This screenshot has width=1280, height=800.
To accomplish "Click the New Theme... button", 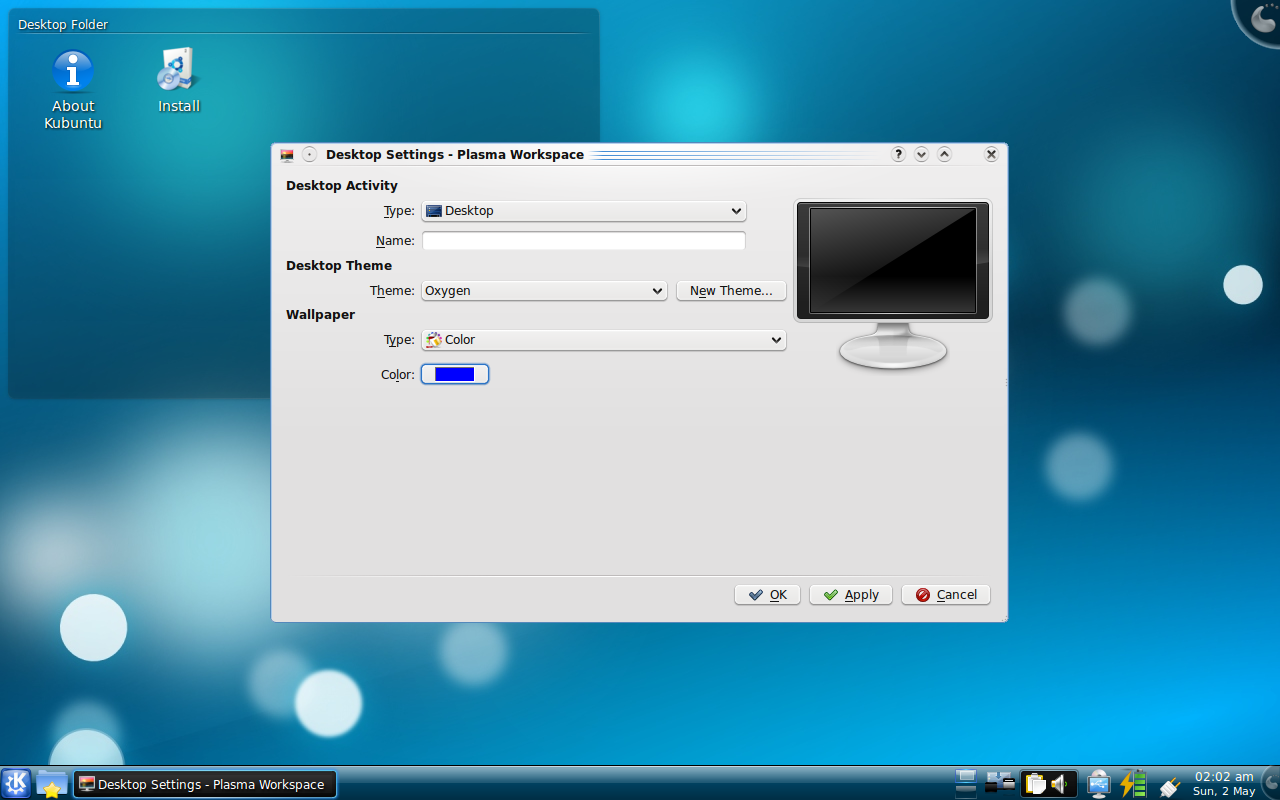I will 731,291.
